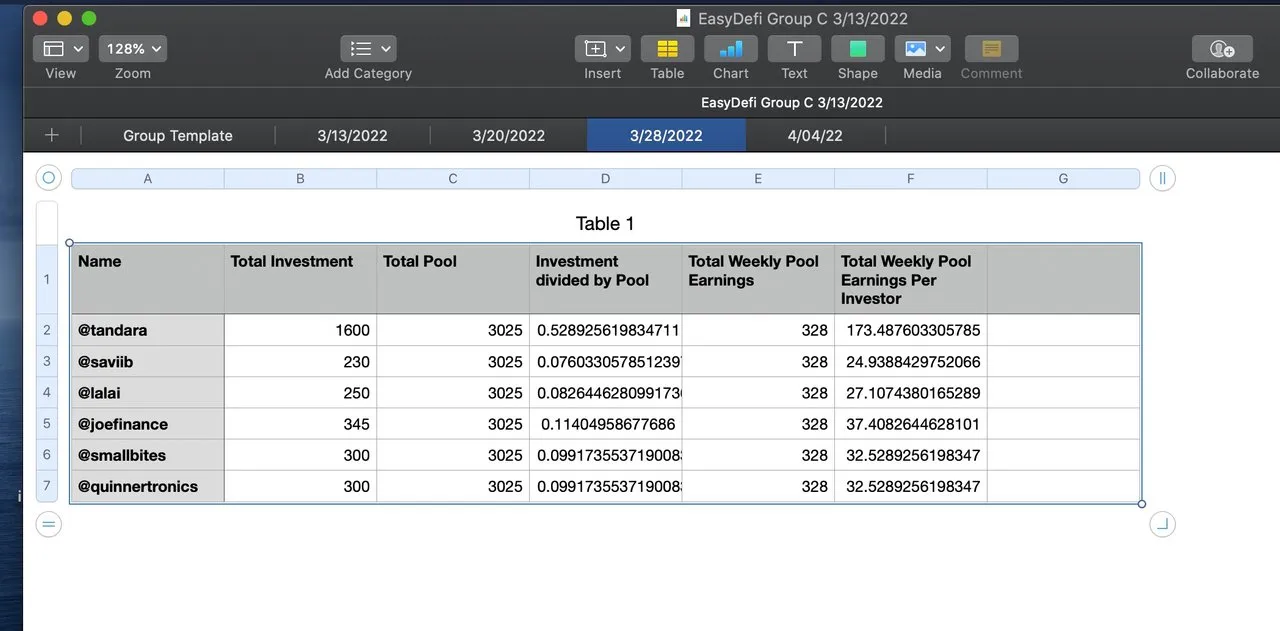Click the 0.11404958677686 ratio cell
This screenshot has width=1280, height=631.
click(x=605, y=423)
